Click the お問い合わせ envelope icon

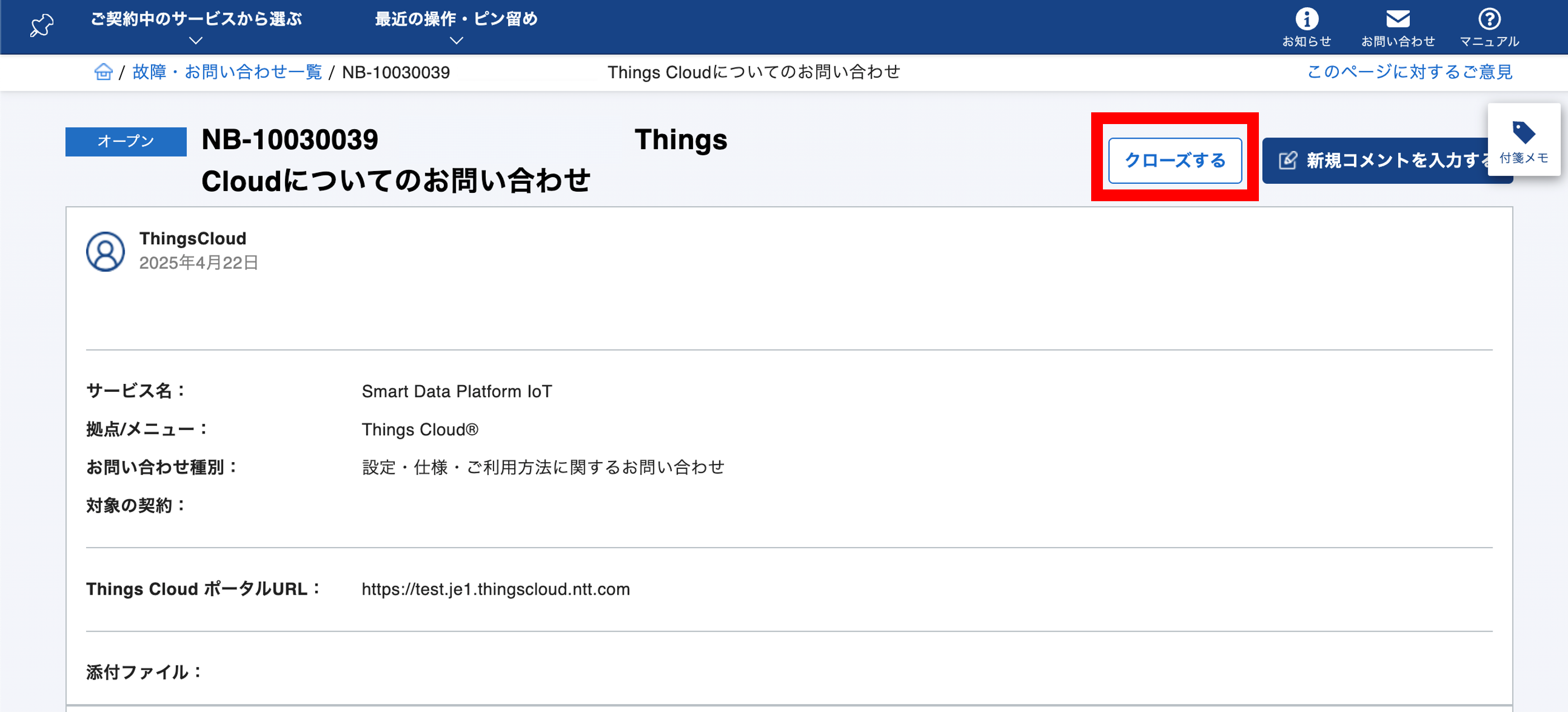(1398, 20)
